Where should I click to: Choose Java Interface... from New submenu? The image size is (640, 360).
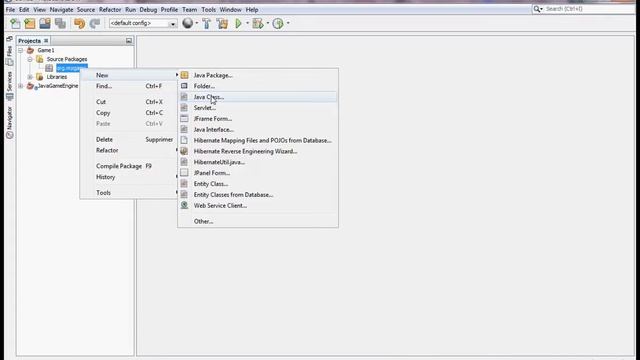point(258,129)
